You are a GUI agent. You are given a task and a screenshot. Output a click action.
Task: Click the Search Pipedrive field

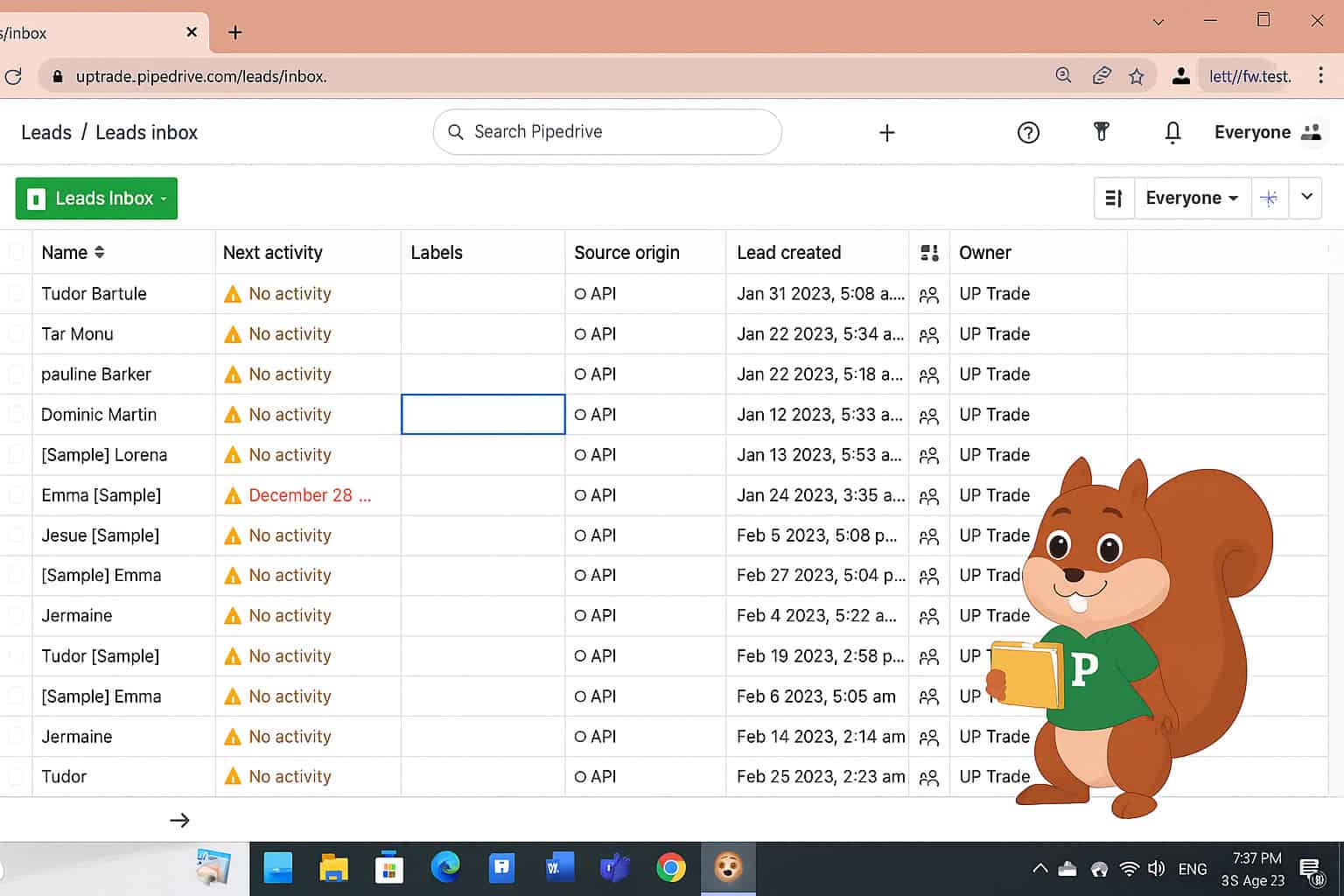click(607, 132)
